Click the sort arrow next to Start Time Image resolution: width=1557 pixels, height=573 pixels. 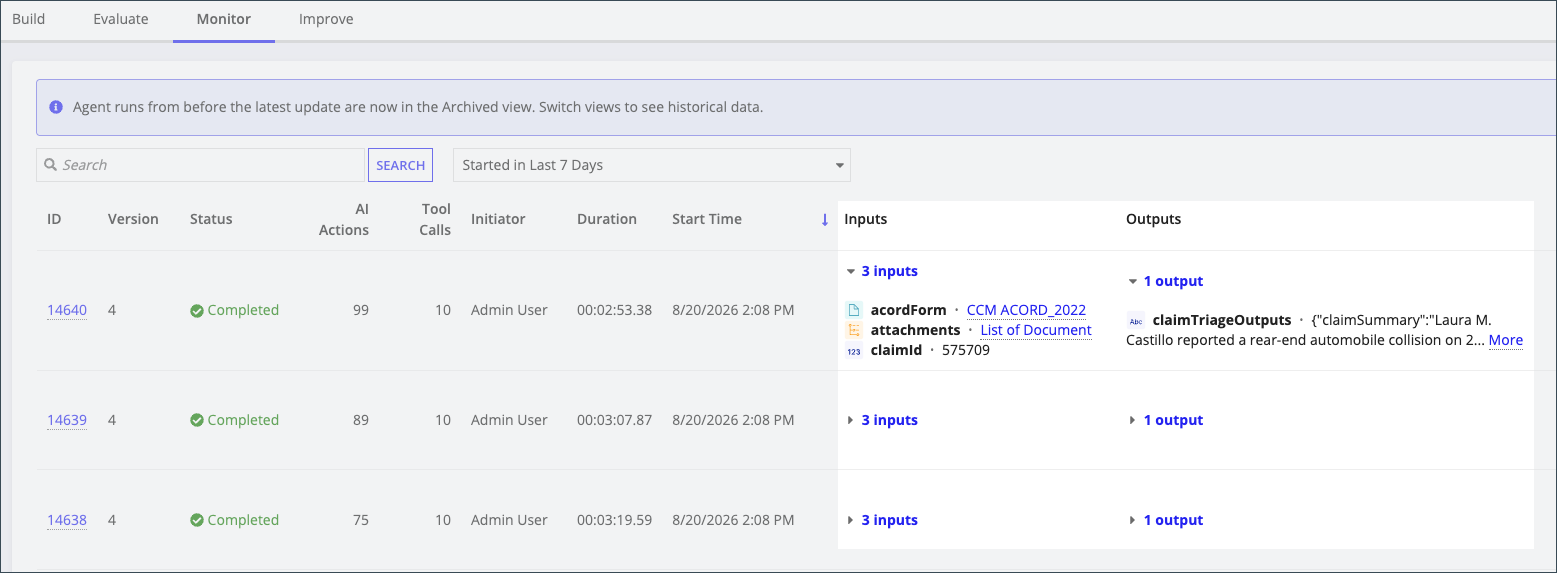[825, 220]
